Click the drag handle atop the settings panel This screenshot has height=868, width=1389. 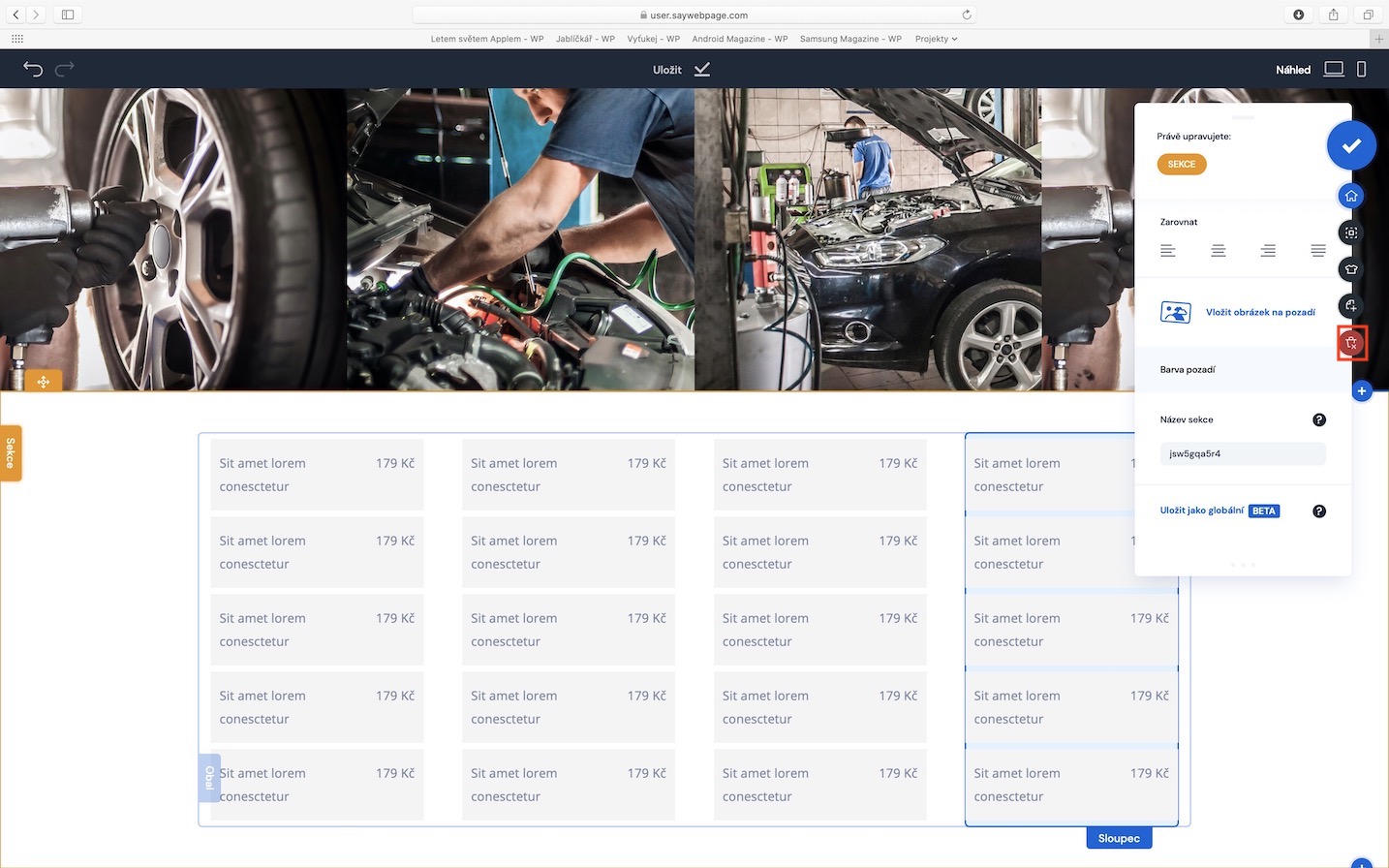tap(1243, 117)
